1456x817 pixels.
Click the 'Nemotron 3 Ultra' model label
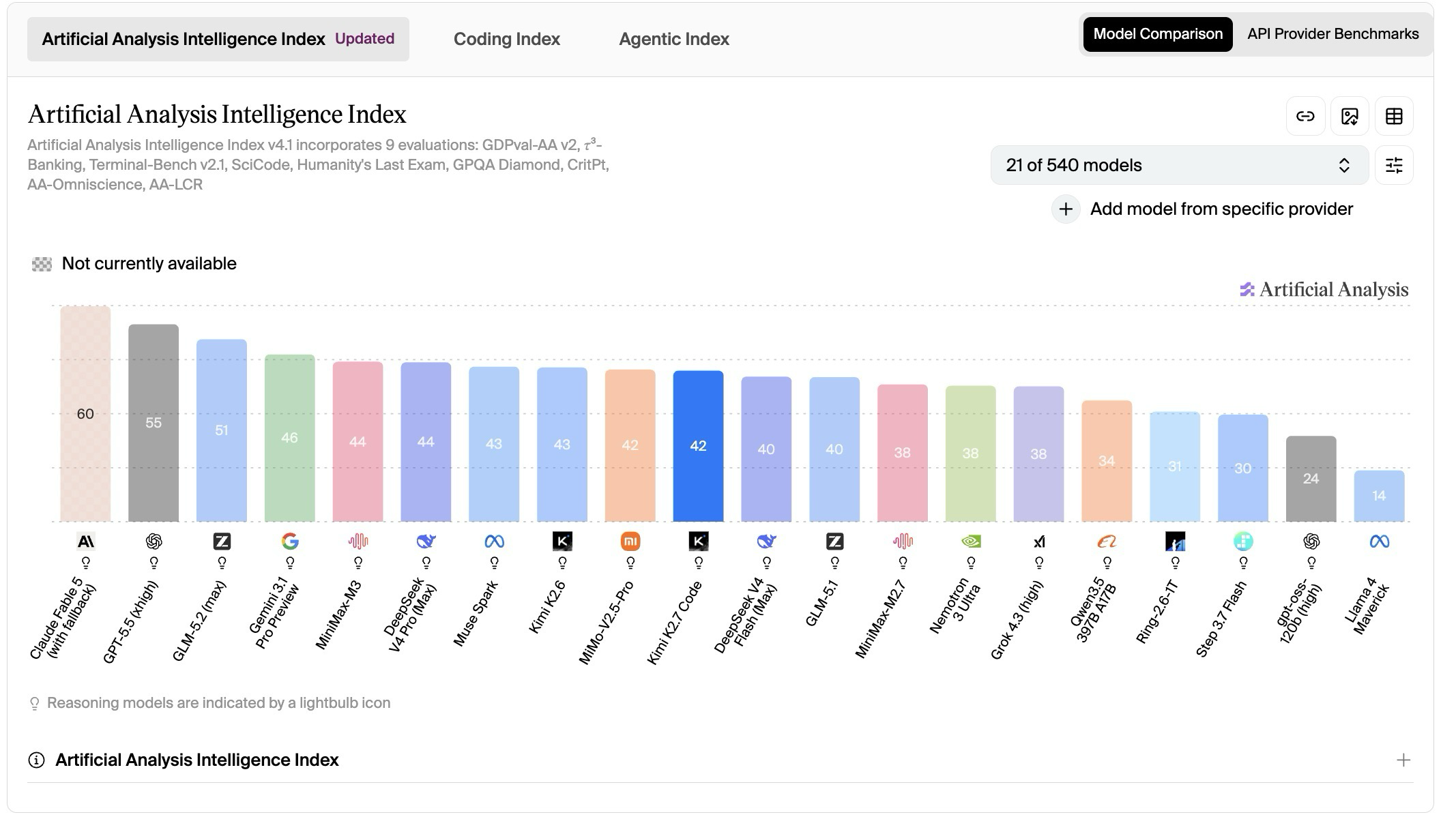[x=955, y=606]
